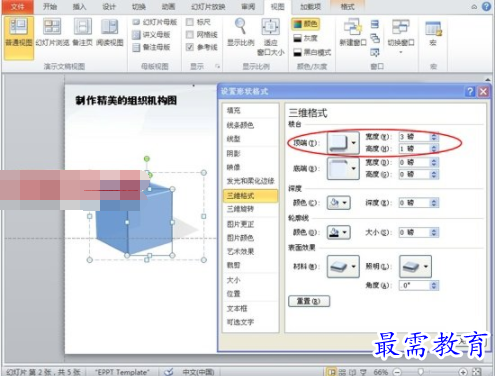The width and height of the screenshot is (496, 376).
Task: Open Macros (宏)
Action: tap(433, 33)
